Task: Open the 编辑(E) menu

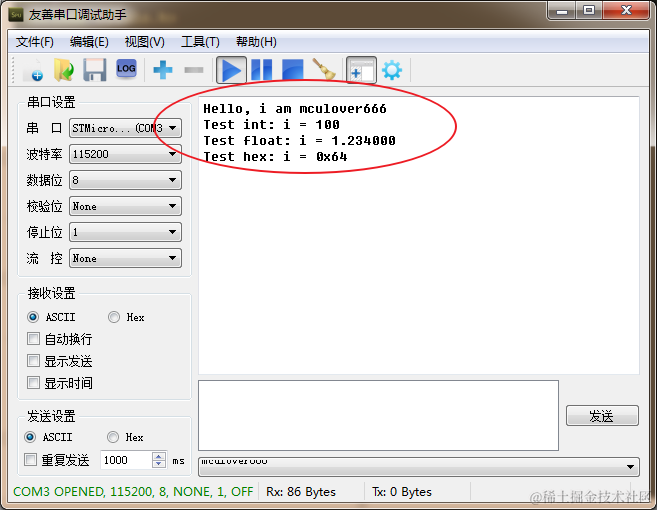Action: (89, 41)
